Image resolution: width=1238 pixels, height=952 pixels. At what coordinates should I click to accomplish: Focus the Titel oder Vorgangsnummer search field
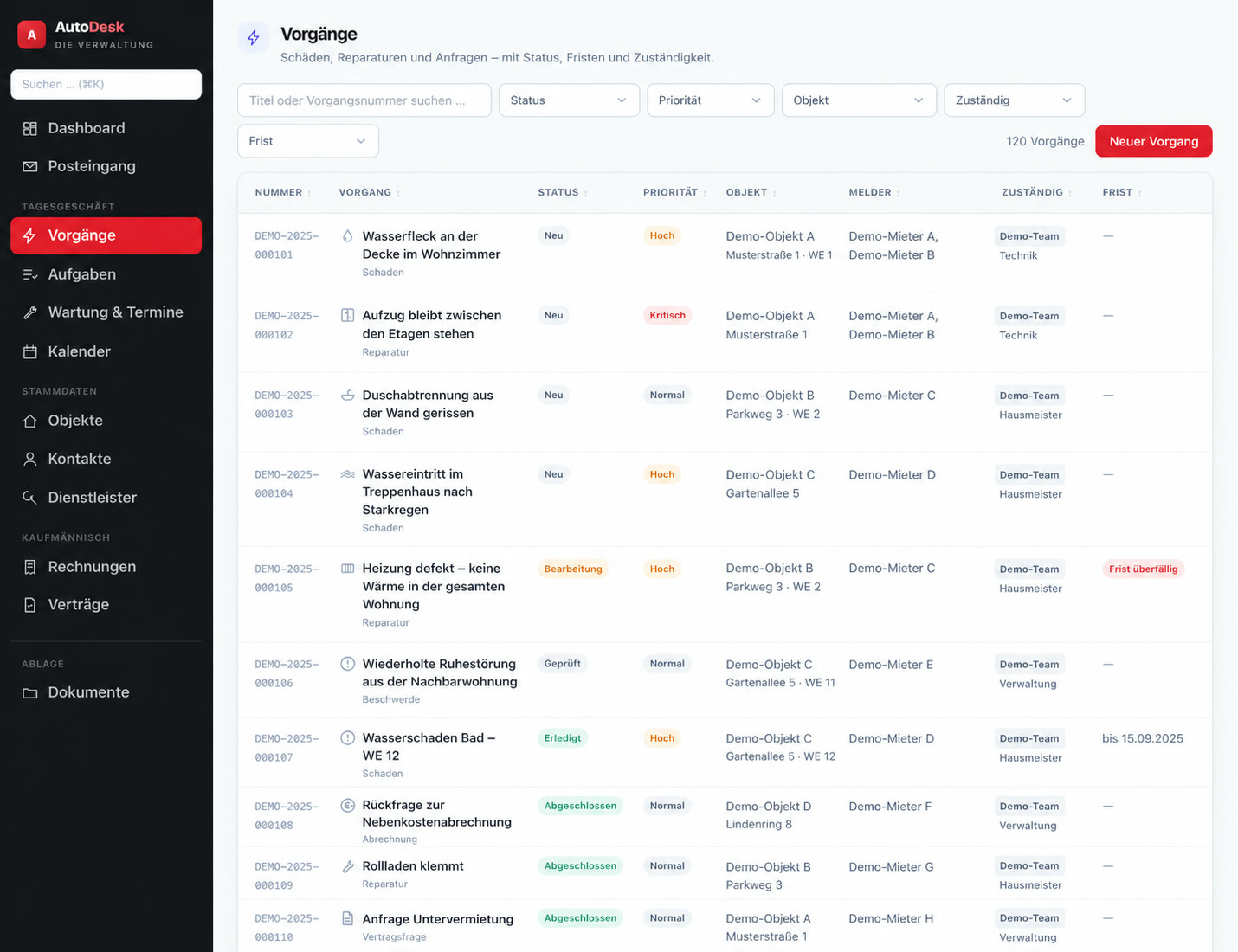pos(364,100)
